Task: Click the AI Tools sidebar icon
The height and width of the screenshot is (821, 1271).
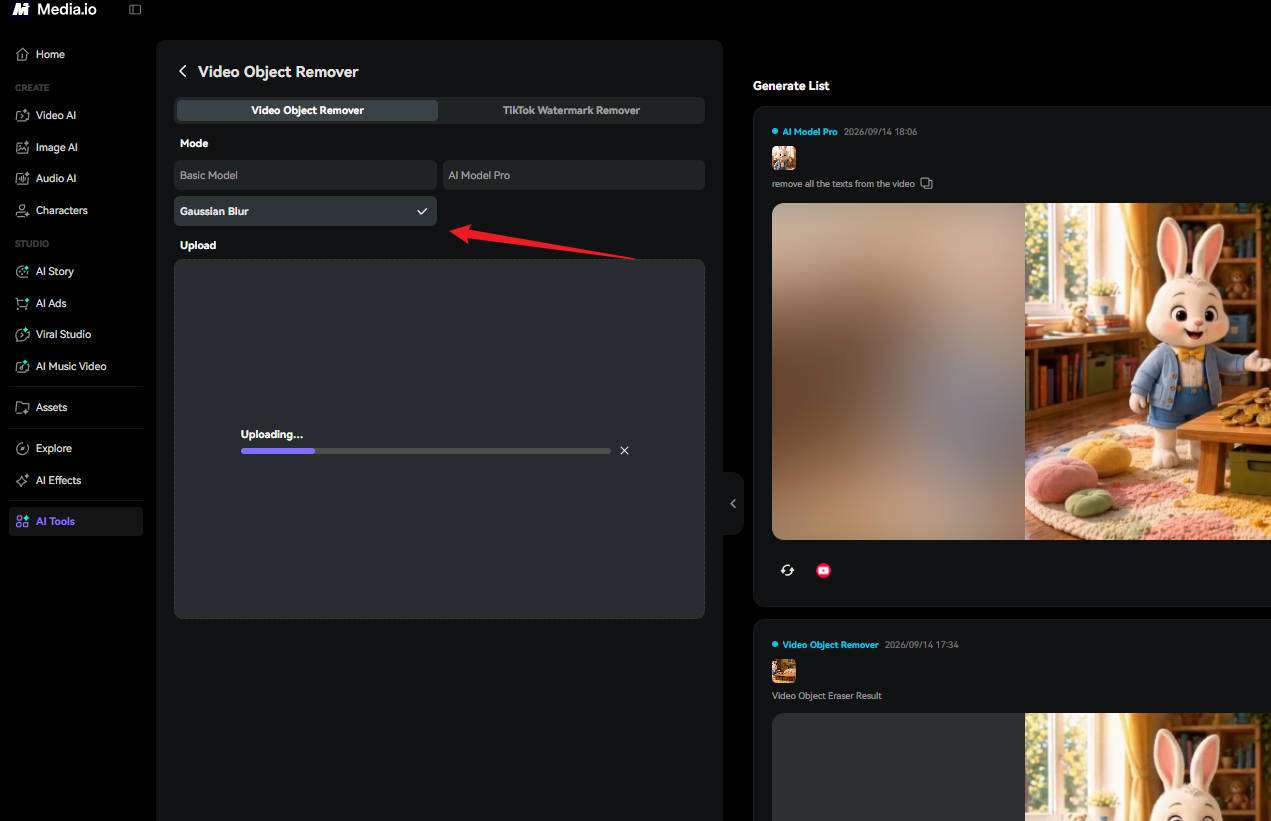Action: point(22,521)
